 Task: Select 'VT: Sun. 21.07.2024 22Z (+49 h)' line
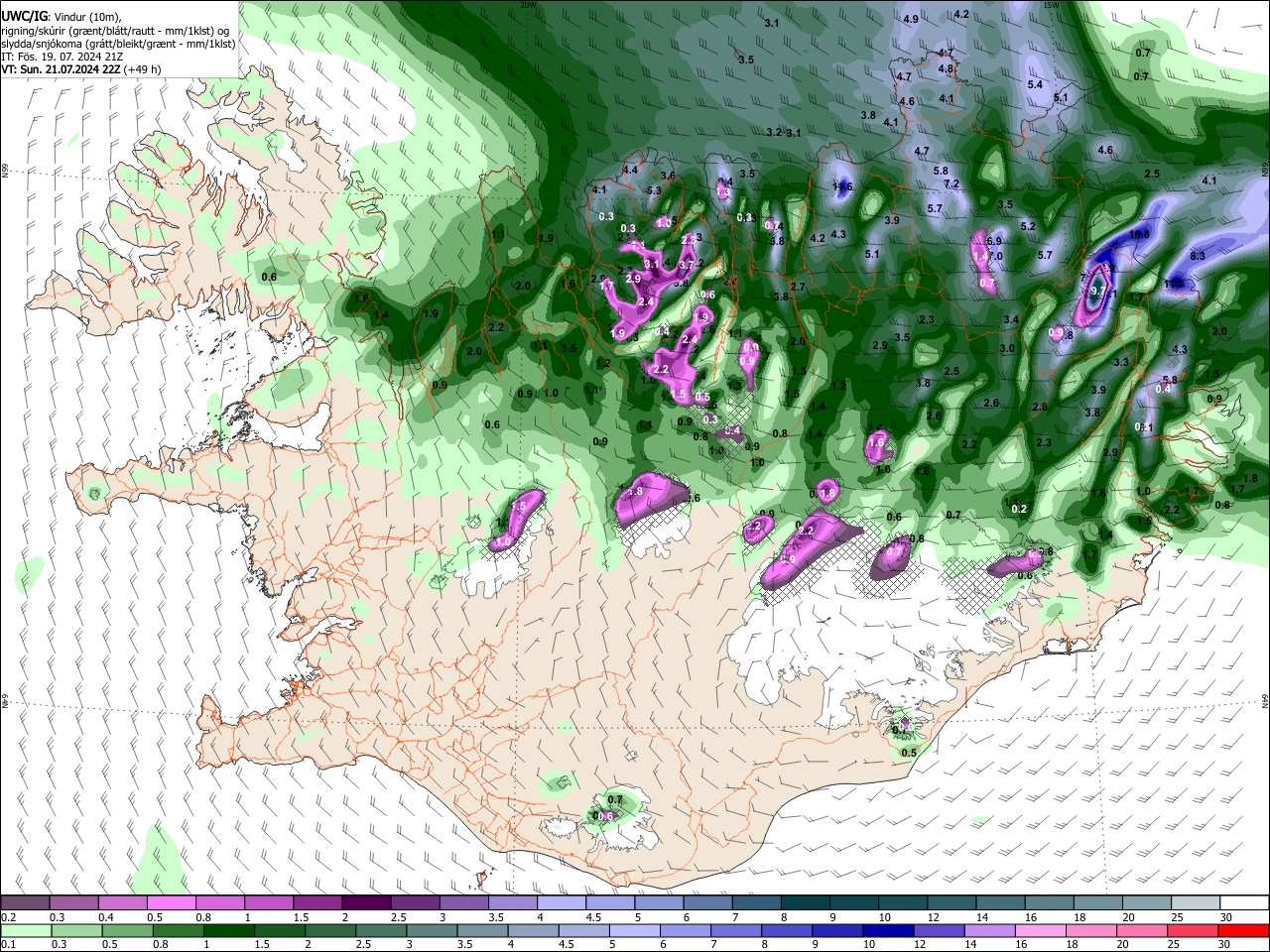(81, 69)
